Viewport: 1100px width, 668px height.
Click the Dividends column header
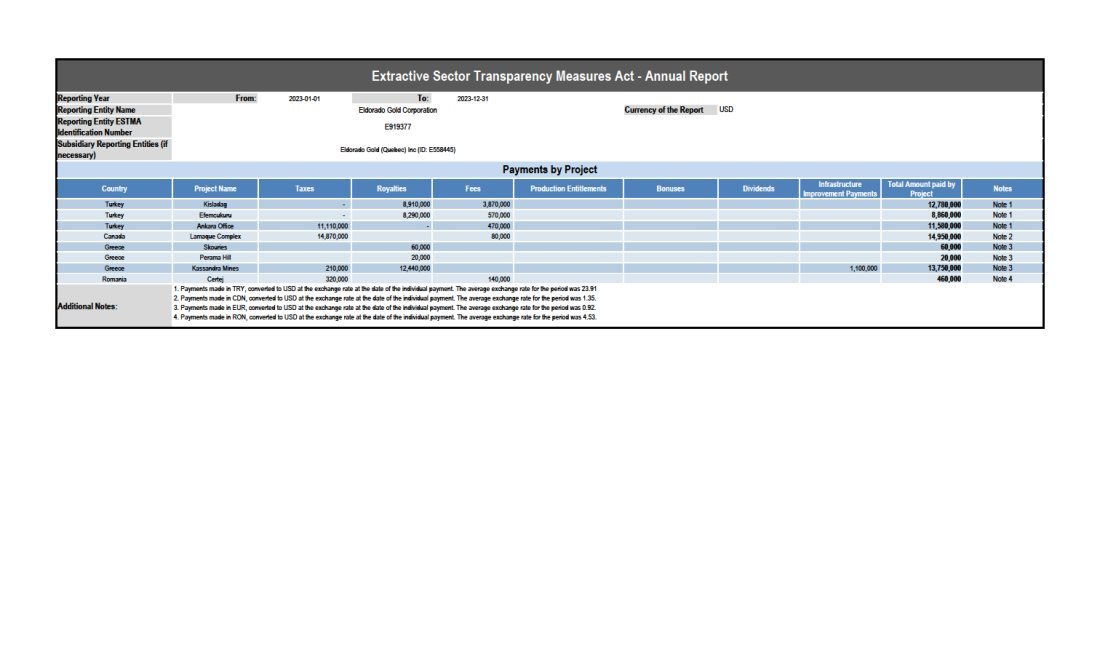(758, 189)
